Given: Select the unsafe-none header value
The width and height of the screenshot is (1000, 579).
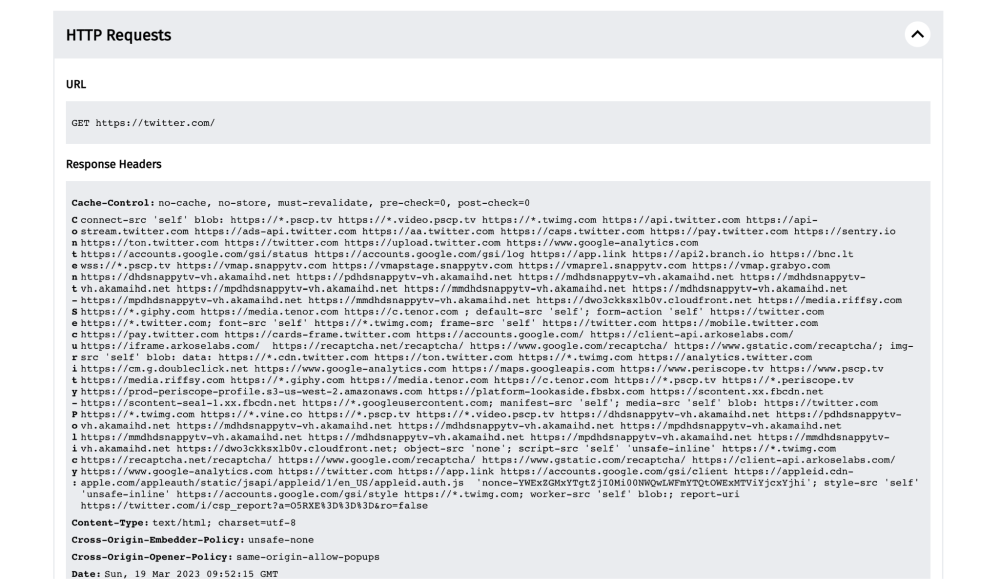Looking at the screenshot, I should pyautogui.click(x=275, y=541).
